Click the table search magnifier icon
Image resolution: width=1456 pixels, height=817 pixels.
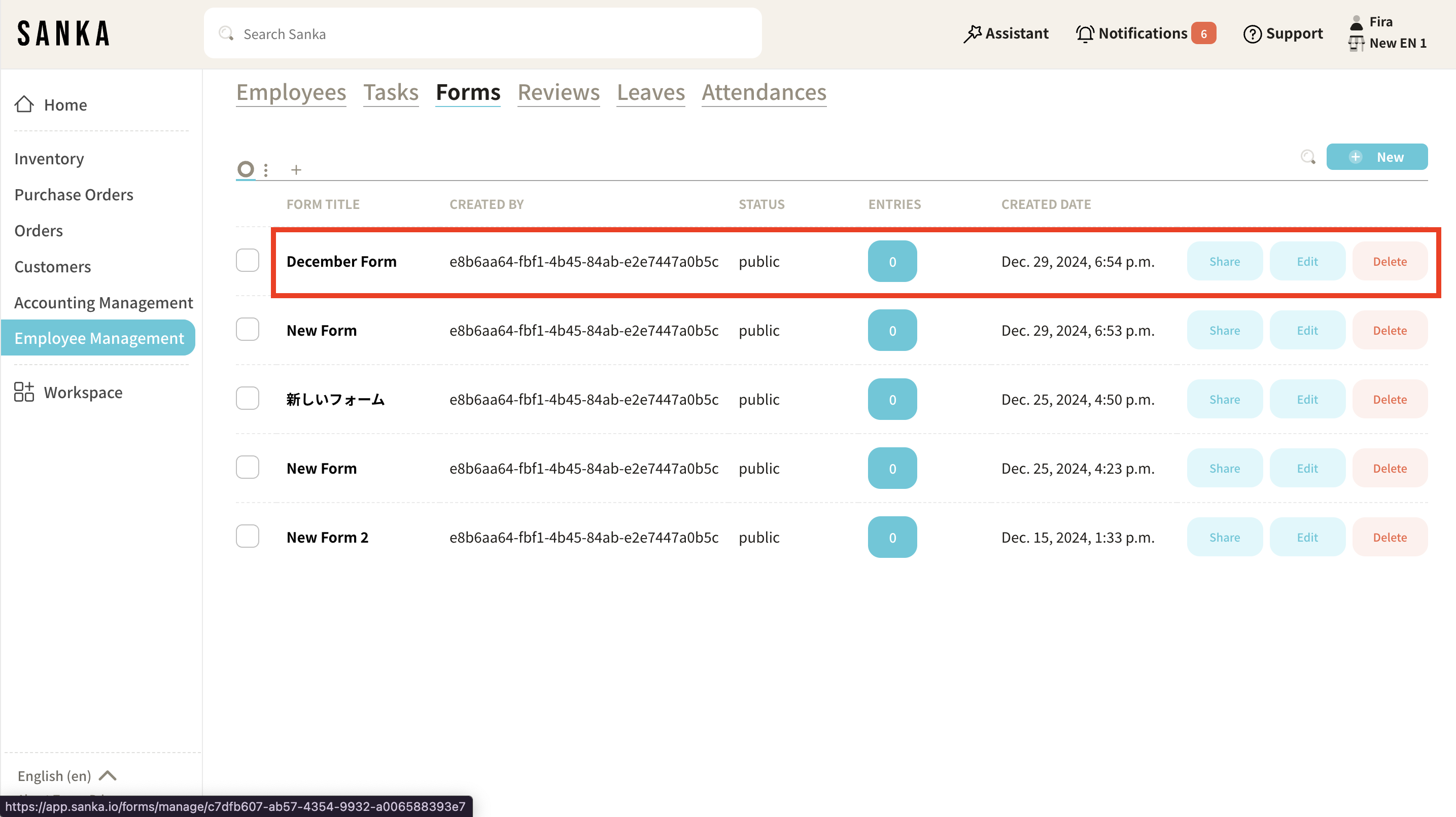(1307, 157)
